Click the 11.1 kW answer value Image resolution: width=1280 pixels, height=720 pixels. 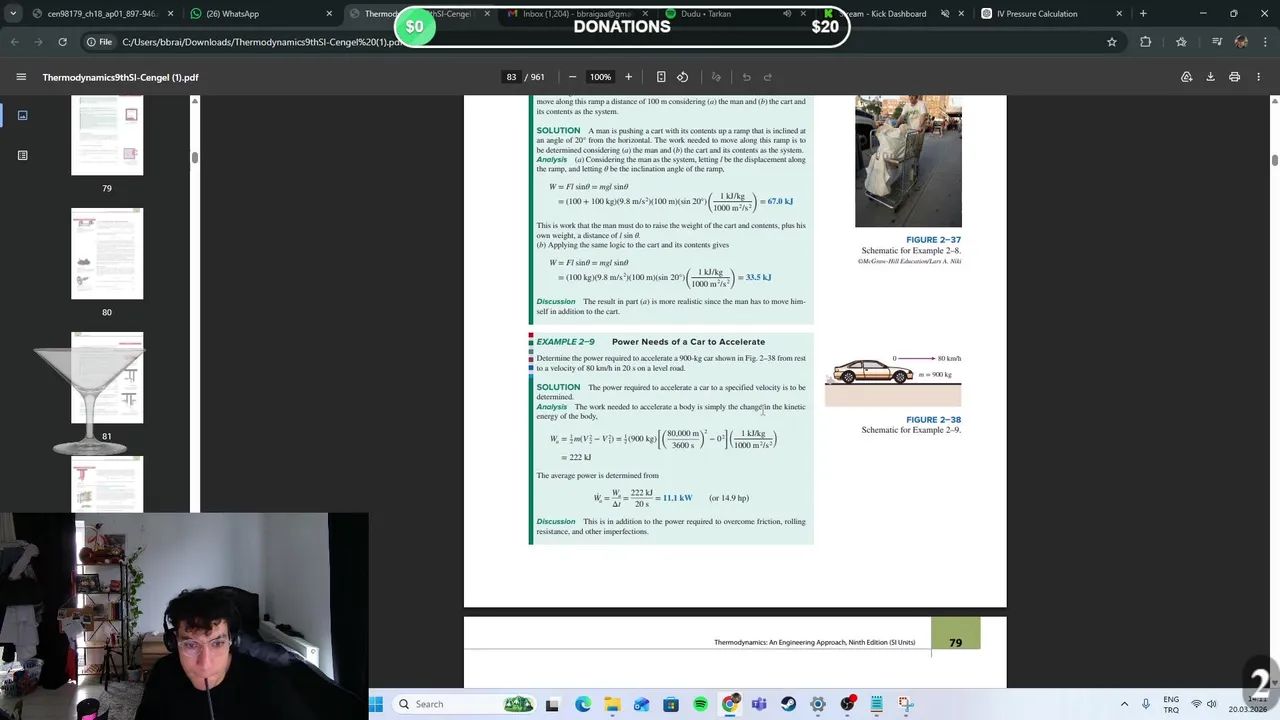tap(677, 498)
